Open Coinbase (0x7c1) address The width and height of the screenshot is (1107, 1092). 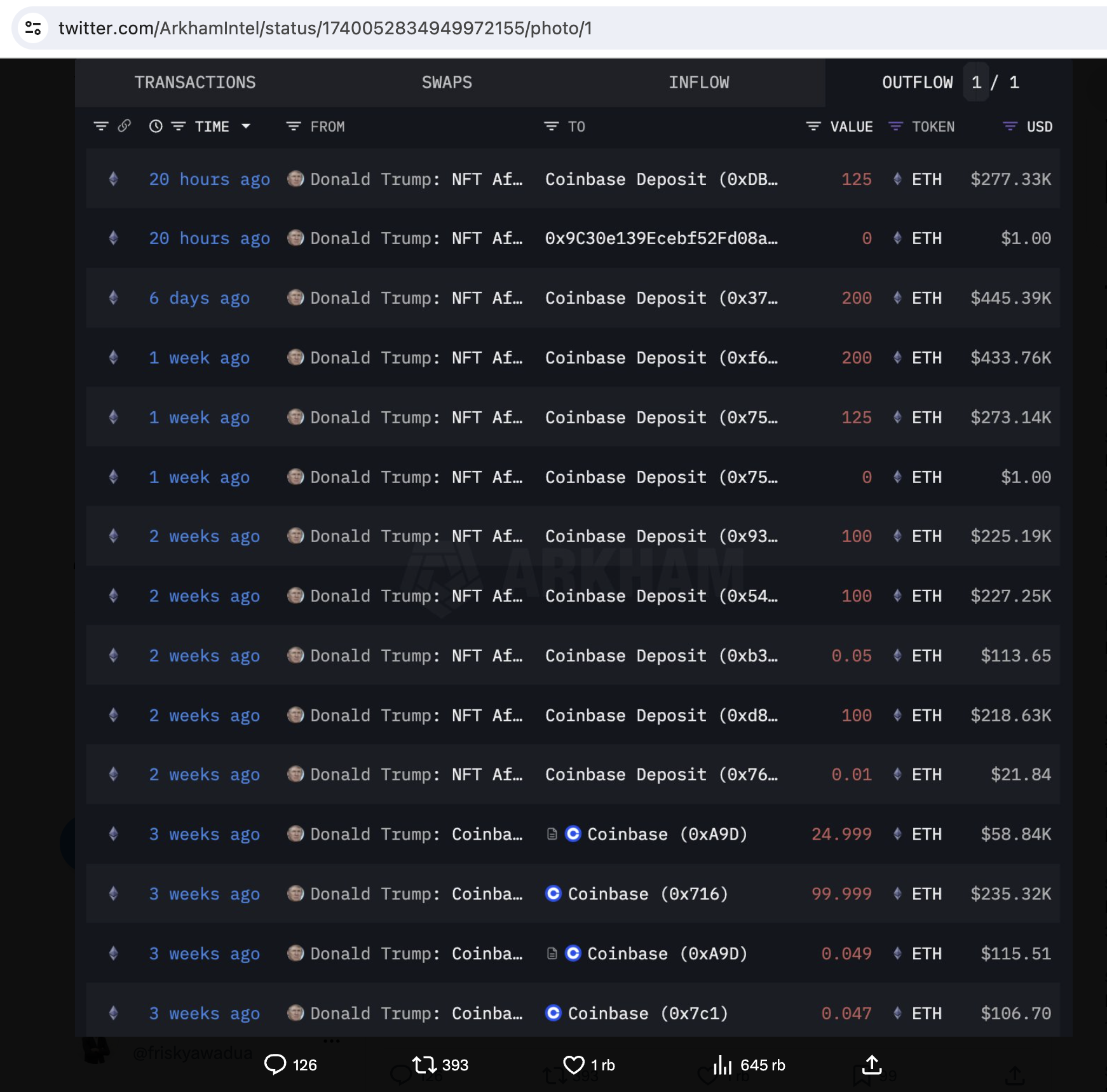[x=648, y=1014]
